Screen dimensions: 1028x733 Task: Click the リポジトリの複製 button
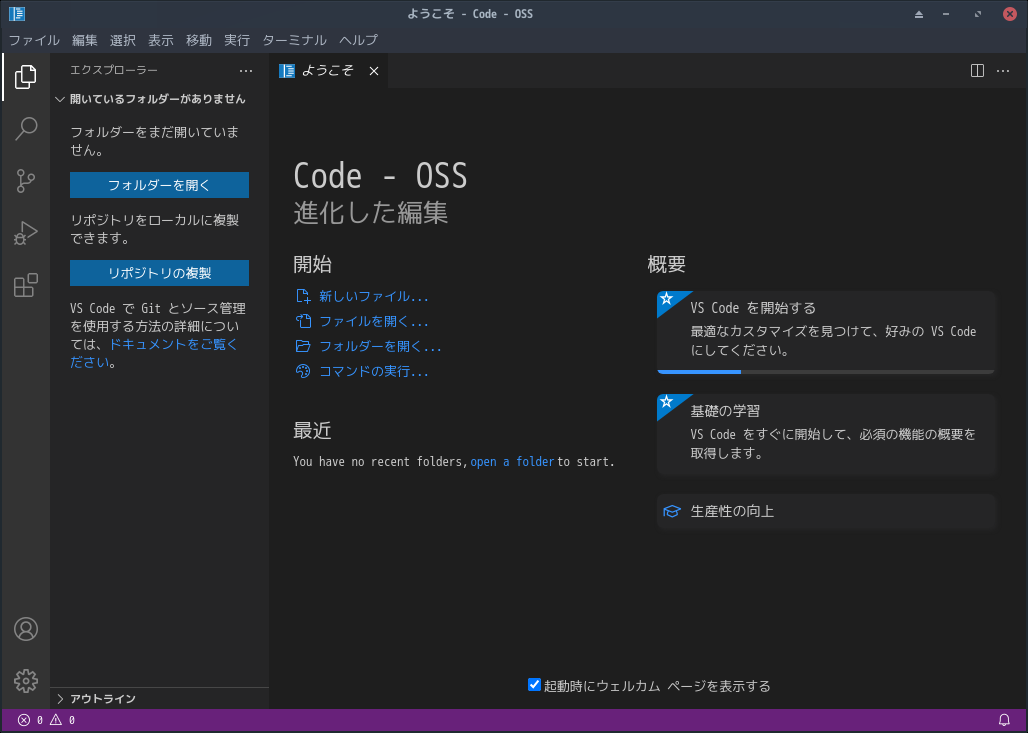coord(159,273)
